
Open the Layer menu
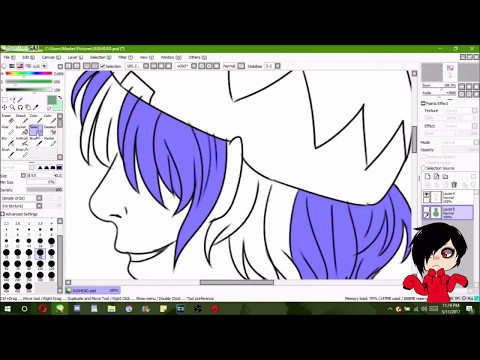[75, 57]
